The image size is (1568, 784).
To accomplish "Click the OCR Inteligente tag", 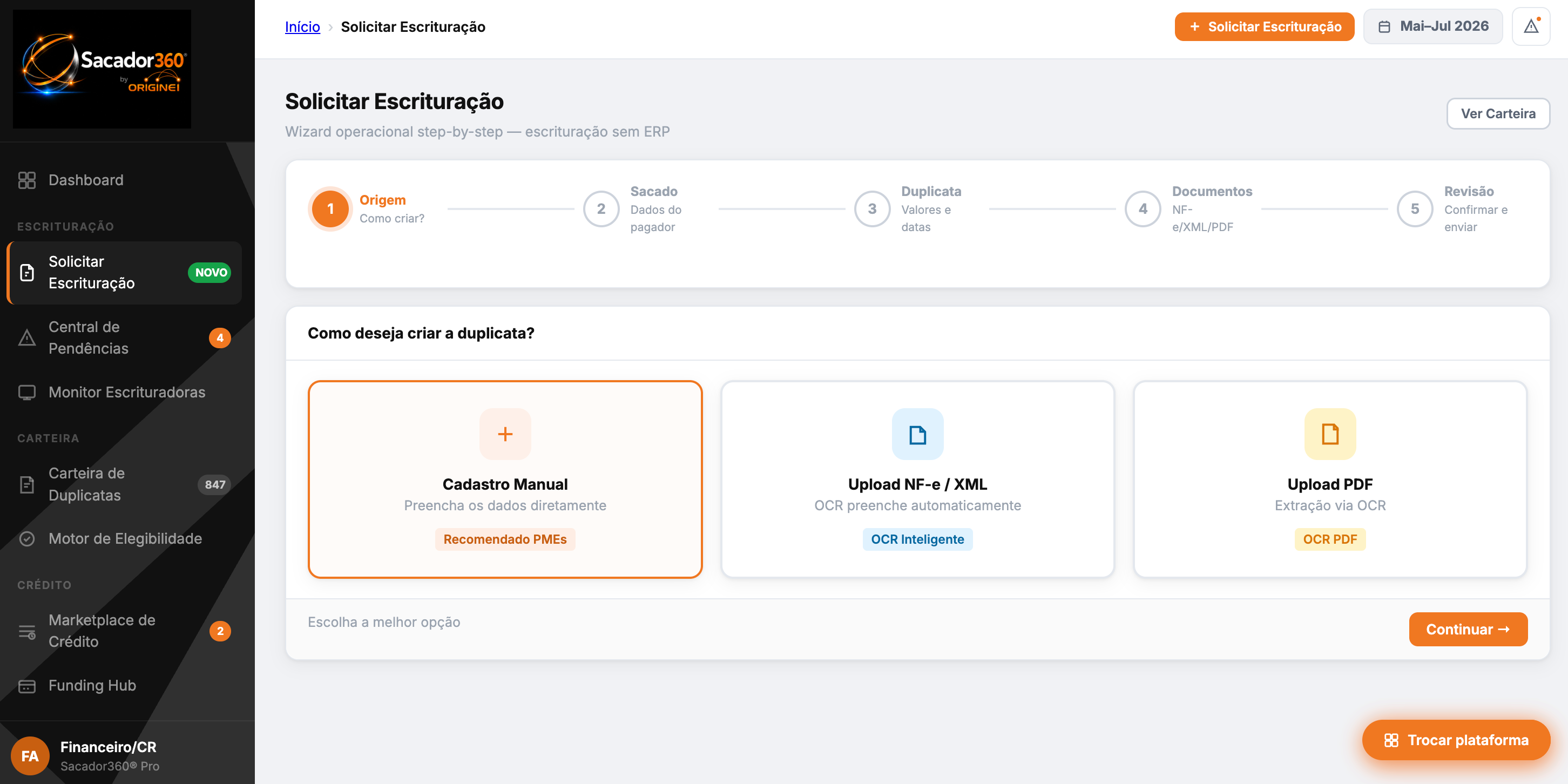I will coord(917,539).
